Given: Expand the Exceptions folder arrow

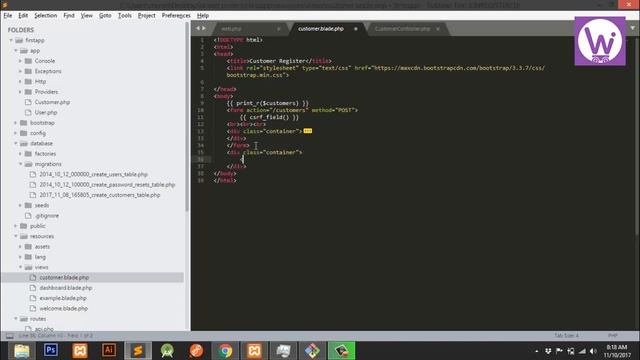Looking at the screenshot, I should pyautogui.click(x=20, y=71).
